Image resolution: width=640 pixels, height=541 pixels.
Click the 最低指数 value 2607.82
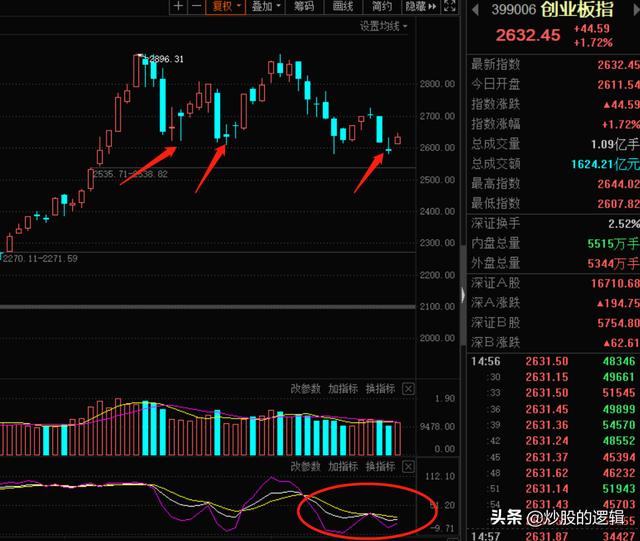pyautogui.click(x=618, y=204)
